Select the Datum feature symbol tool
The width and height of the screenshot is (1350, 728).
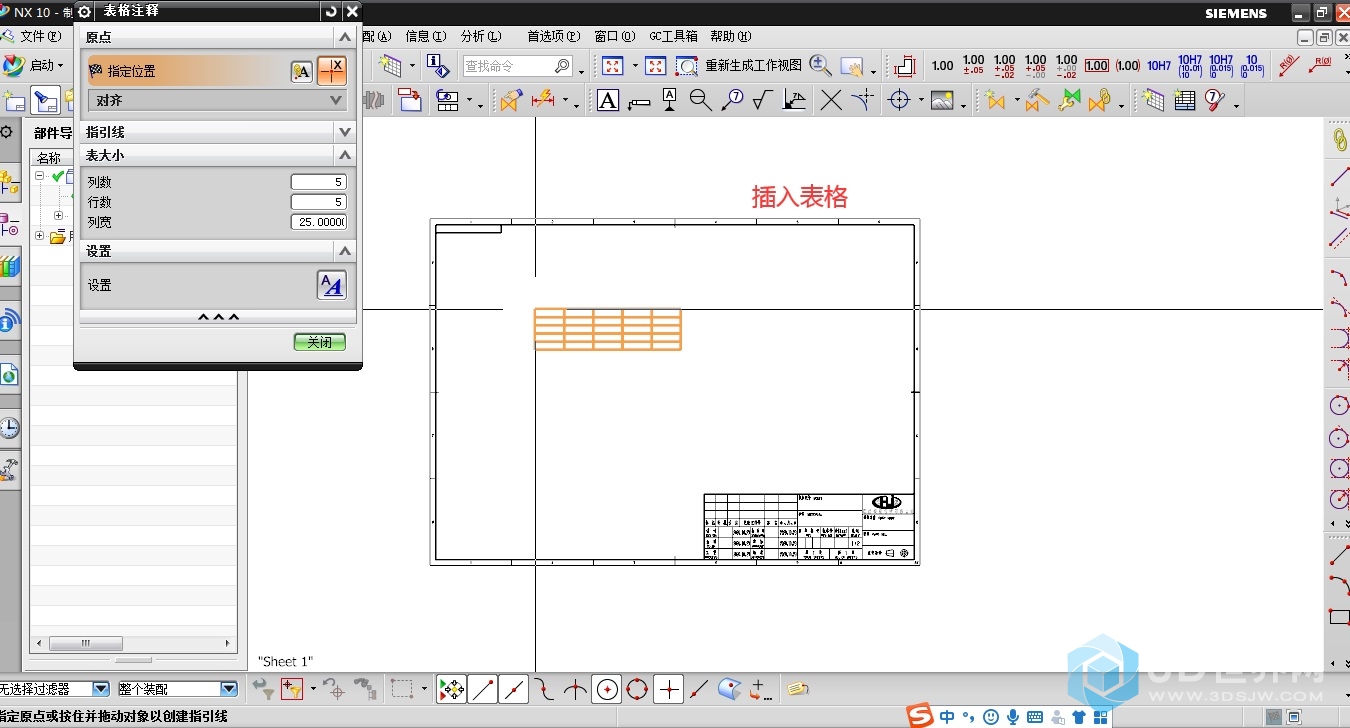coord(669,100)
